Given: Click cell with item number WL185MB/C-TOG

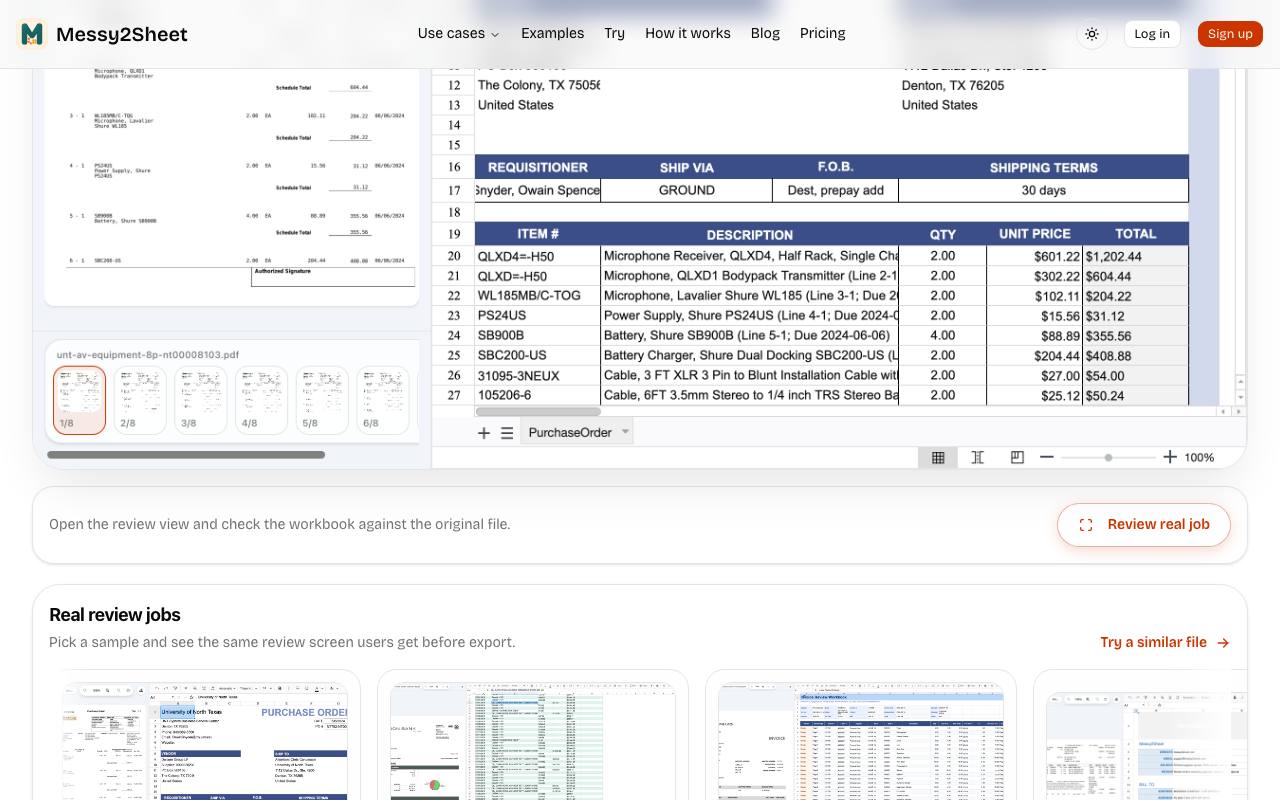Looking at the screenshot, I should click(538, 296).
